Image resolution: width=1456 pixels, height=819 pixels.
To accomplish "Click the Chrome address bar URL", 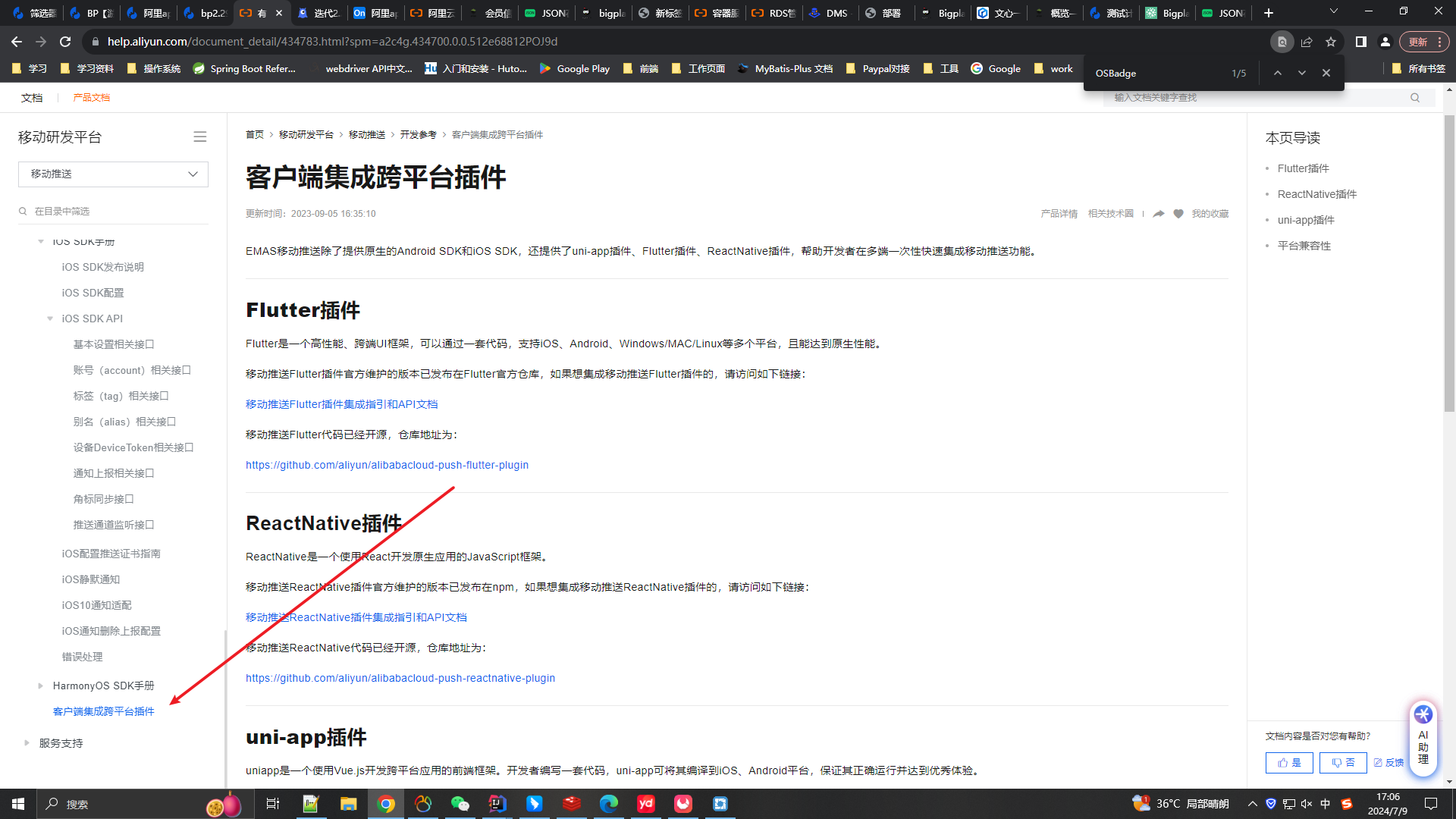I will [x=332, y=42].
